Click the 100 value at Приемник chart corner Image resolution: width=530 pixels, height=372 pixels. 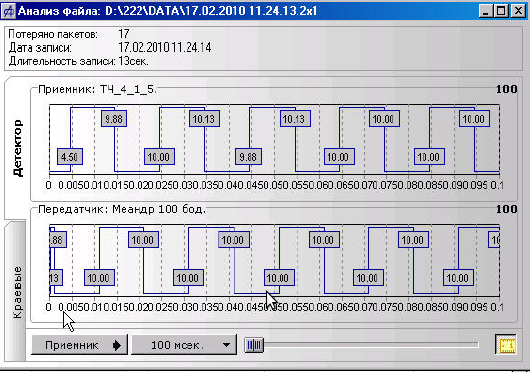coord(506,89)
